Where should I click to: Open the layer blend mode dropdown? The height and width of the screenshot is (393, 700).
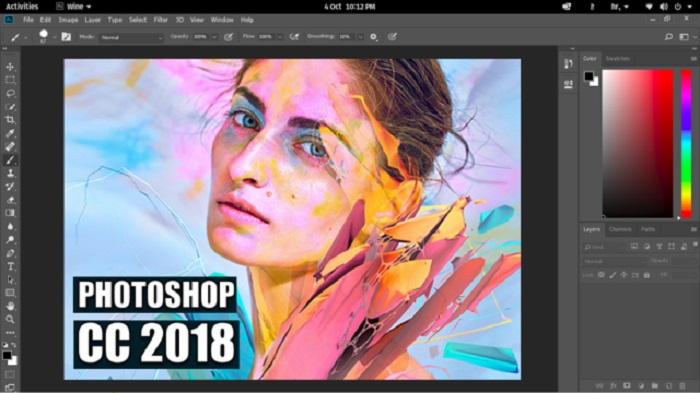[614, 261]
